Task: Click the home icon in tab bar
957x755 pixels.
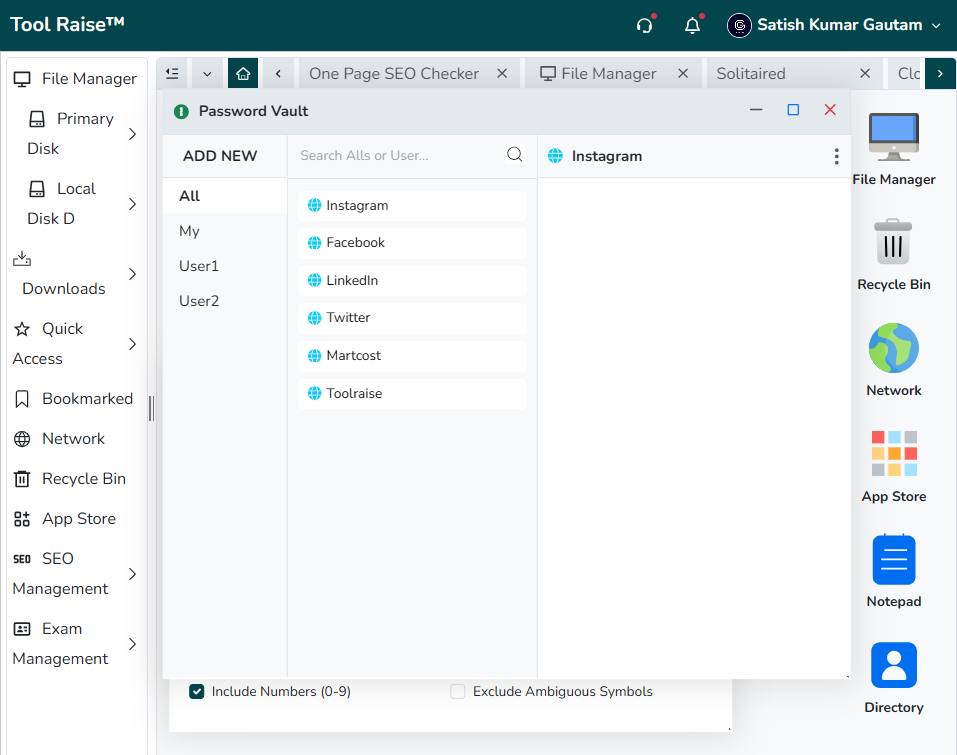Action: [x=243, y=74]
